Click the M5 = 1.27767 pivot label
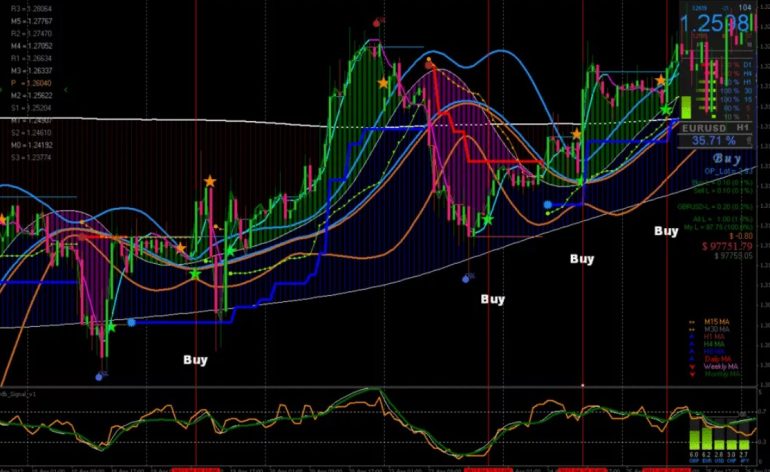This screenshot has height=472, width=770. 31,21
